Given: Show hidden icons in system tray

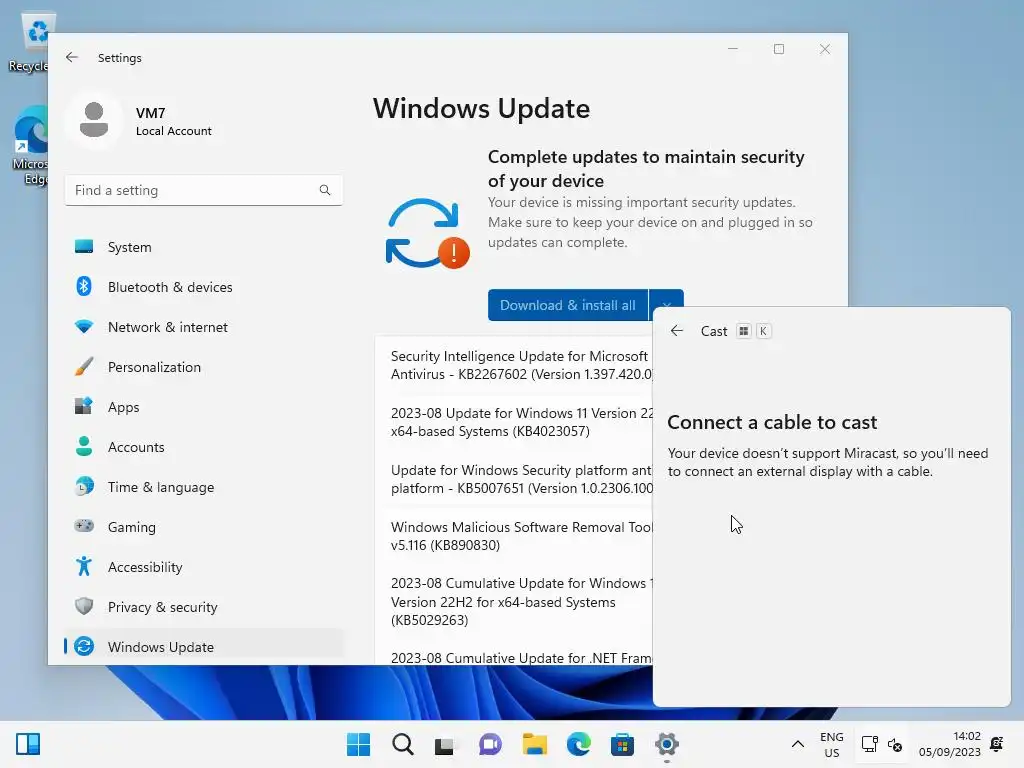Looking at the screenshot, I should [x=797, y=744].
